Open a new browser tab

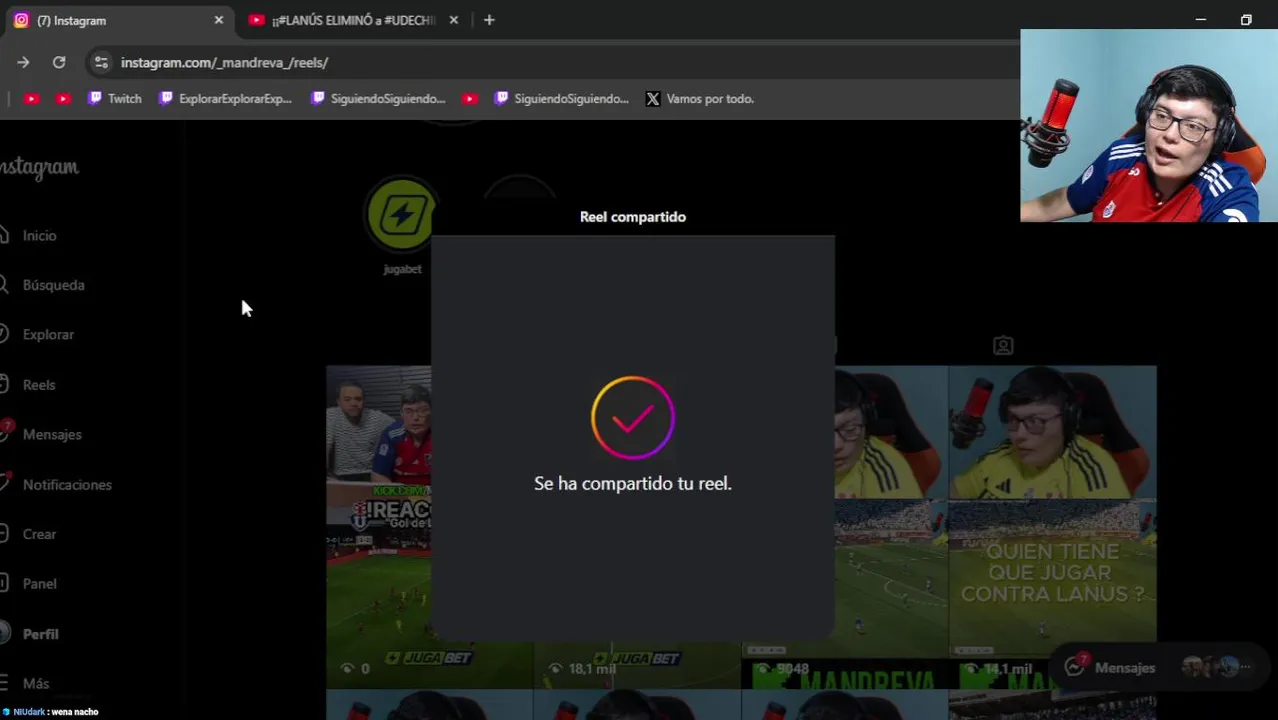point(489,20)
